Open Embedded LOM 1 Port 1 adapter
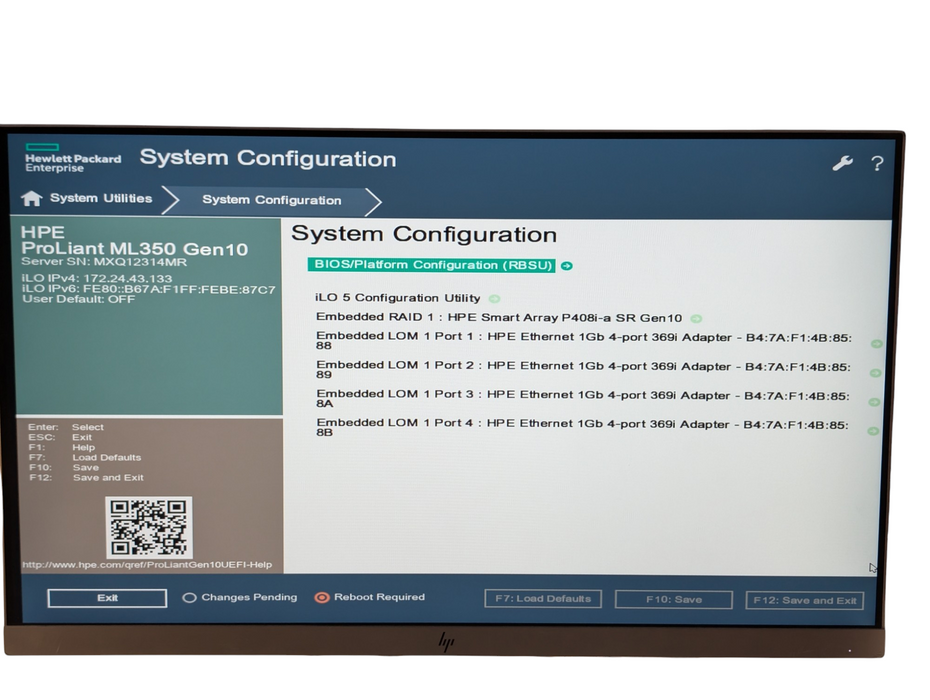The image size is (930, 700). 584,341
